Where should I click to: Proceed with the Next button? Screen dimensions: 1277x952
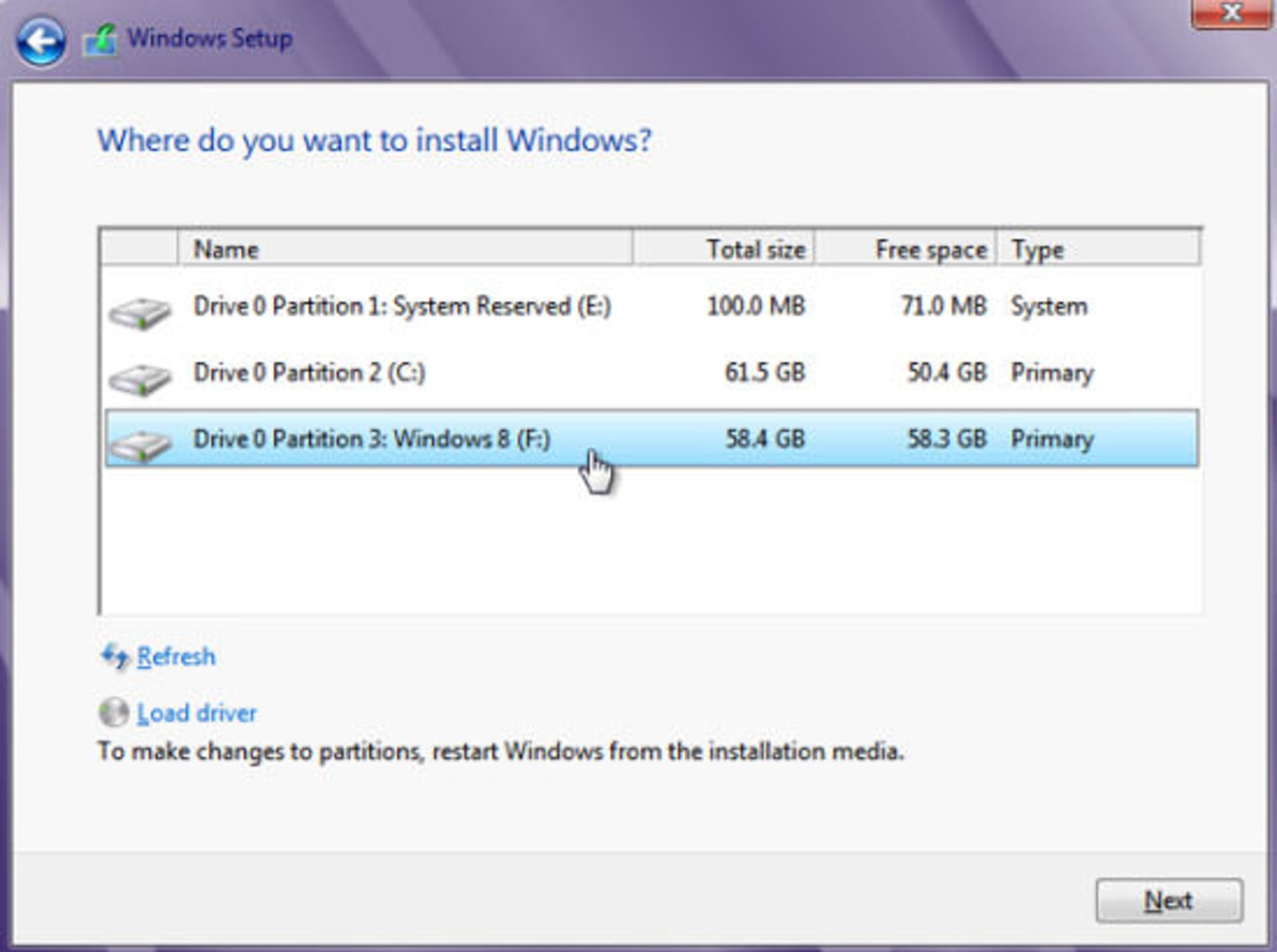click(1169, 900)
